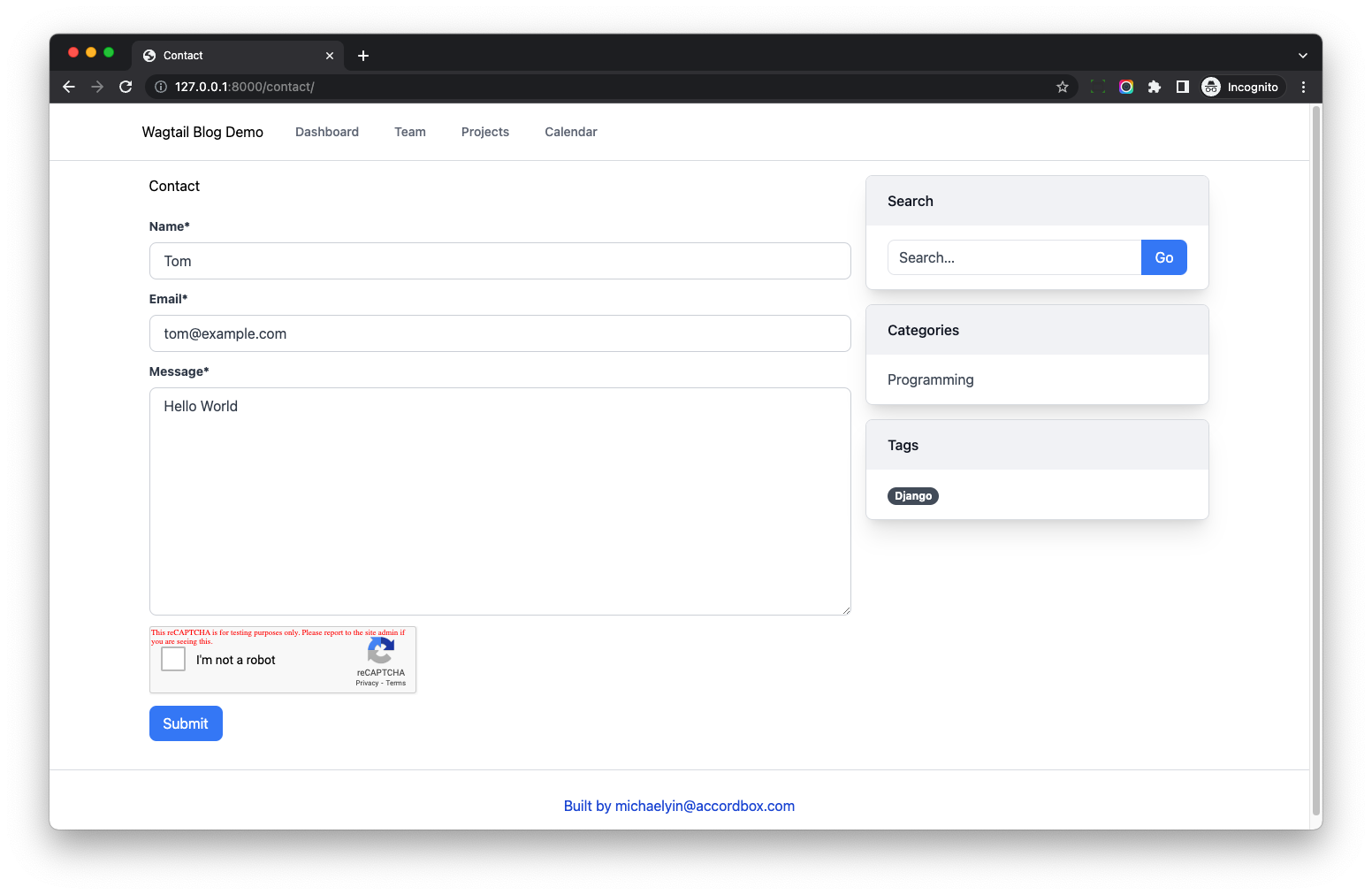Image resolution: width=1372 pixels, height=895 pixels.
Task: Open the Incognito profile button
Action: (x=1242, y=87)
